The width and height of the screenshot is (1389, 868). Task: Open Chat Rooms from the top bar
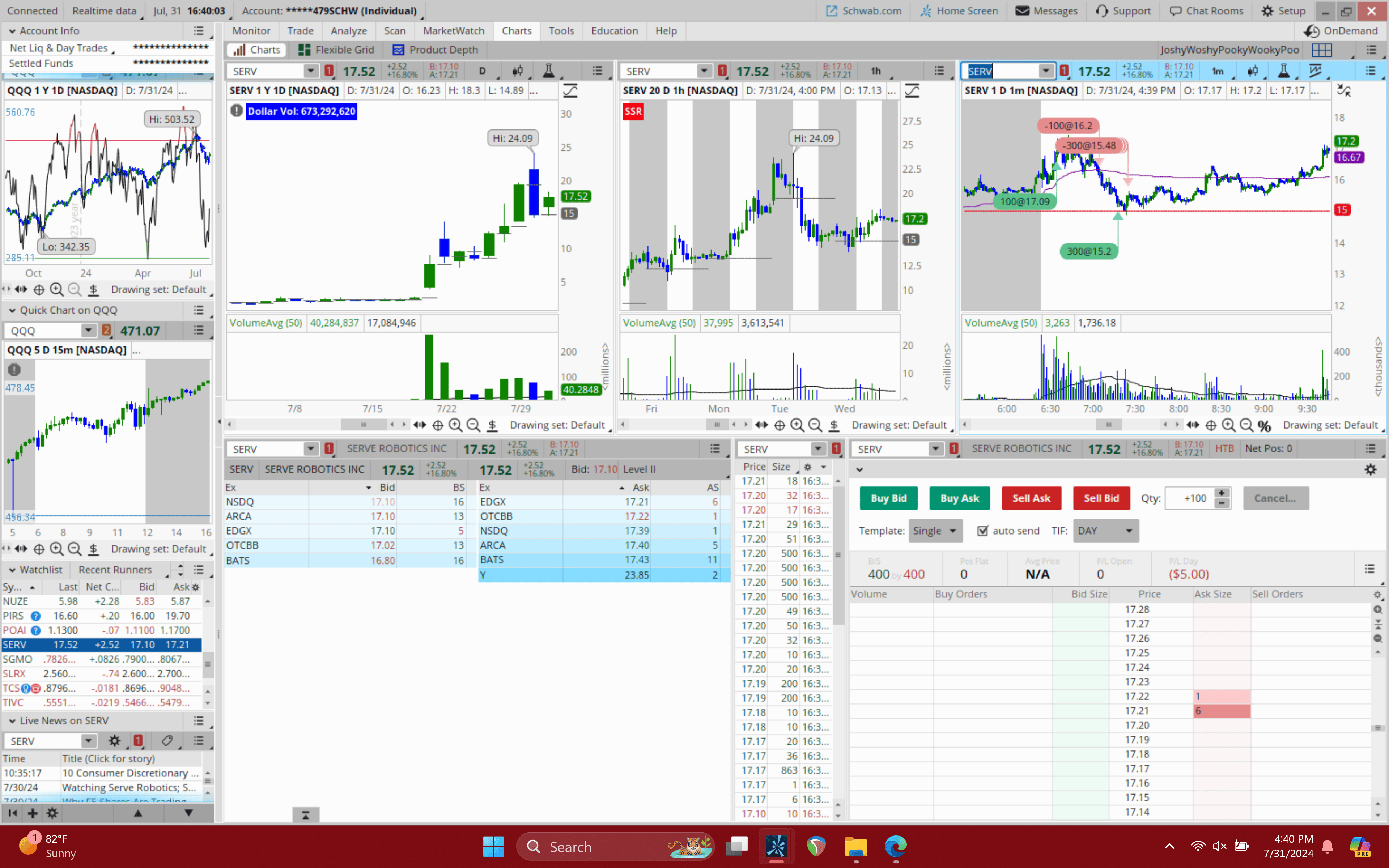point(1206,11)
